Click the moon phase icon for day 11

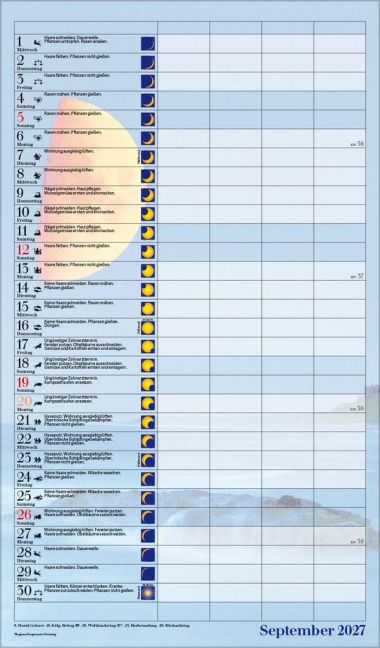click(148, 233)
